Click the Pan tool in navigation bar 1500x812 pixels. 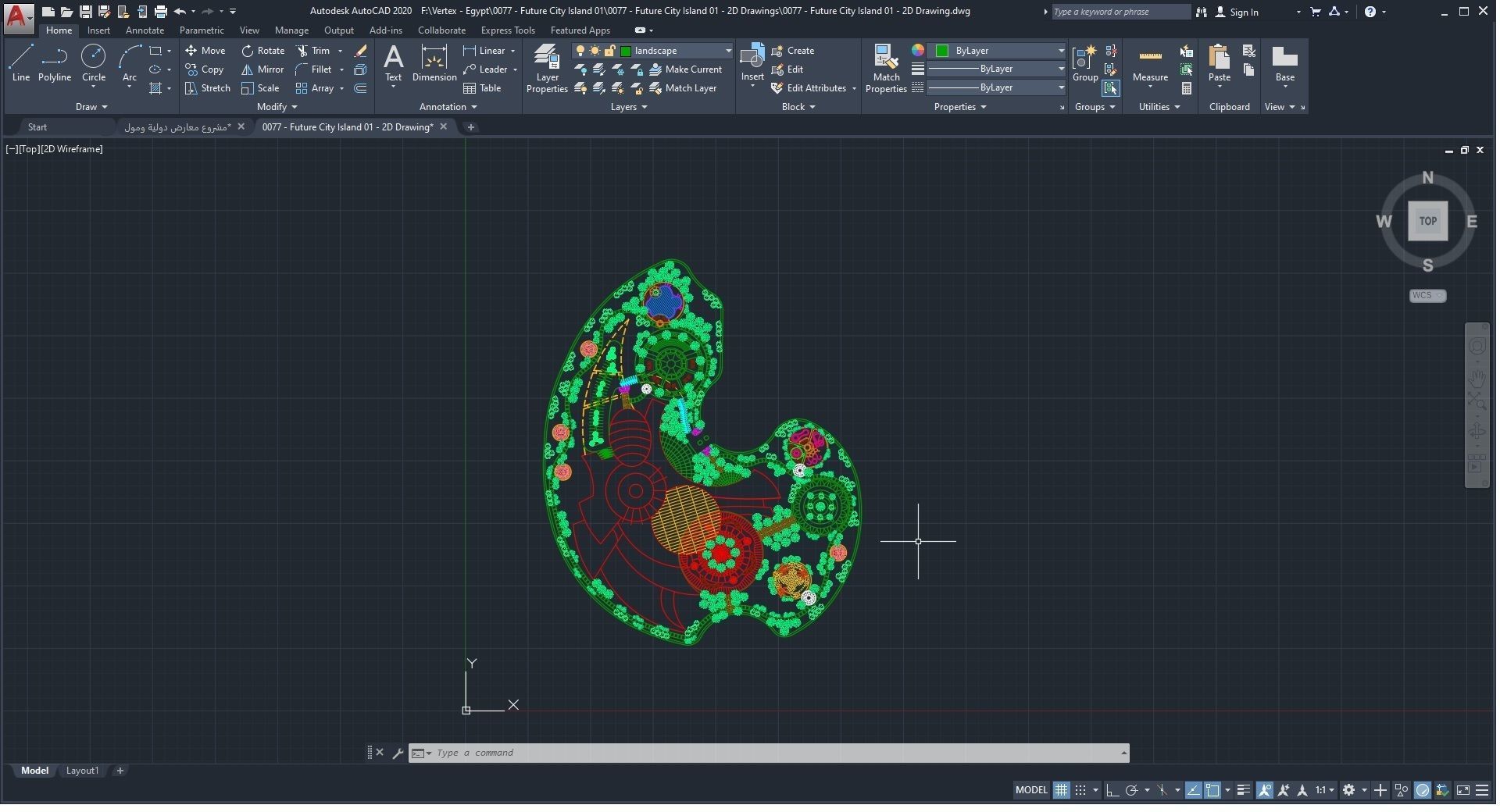(1477, 379)
